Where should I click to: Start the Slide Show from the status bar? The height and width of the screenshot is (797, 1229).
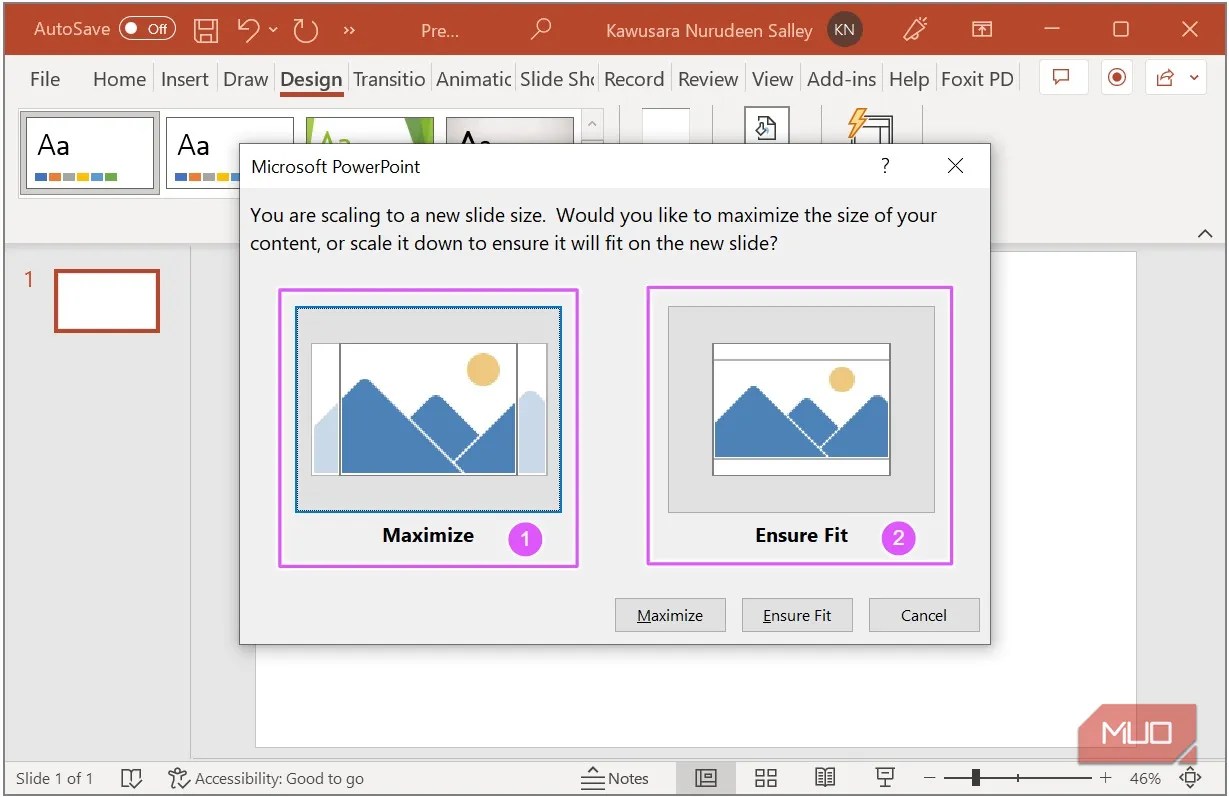(x=884, y=778)
